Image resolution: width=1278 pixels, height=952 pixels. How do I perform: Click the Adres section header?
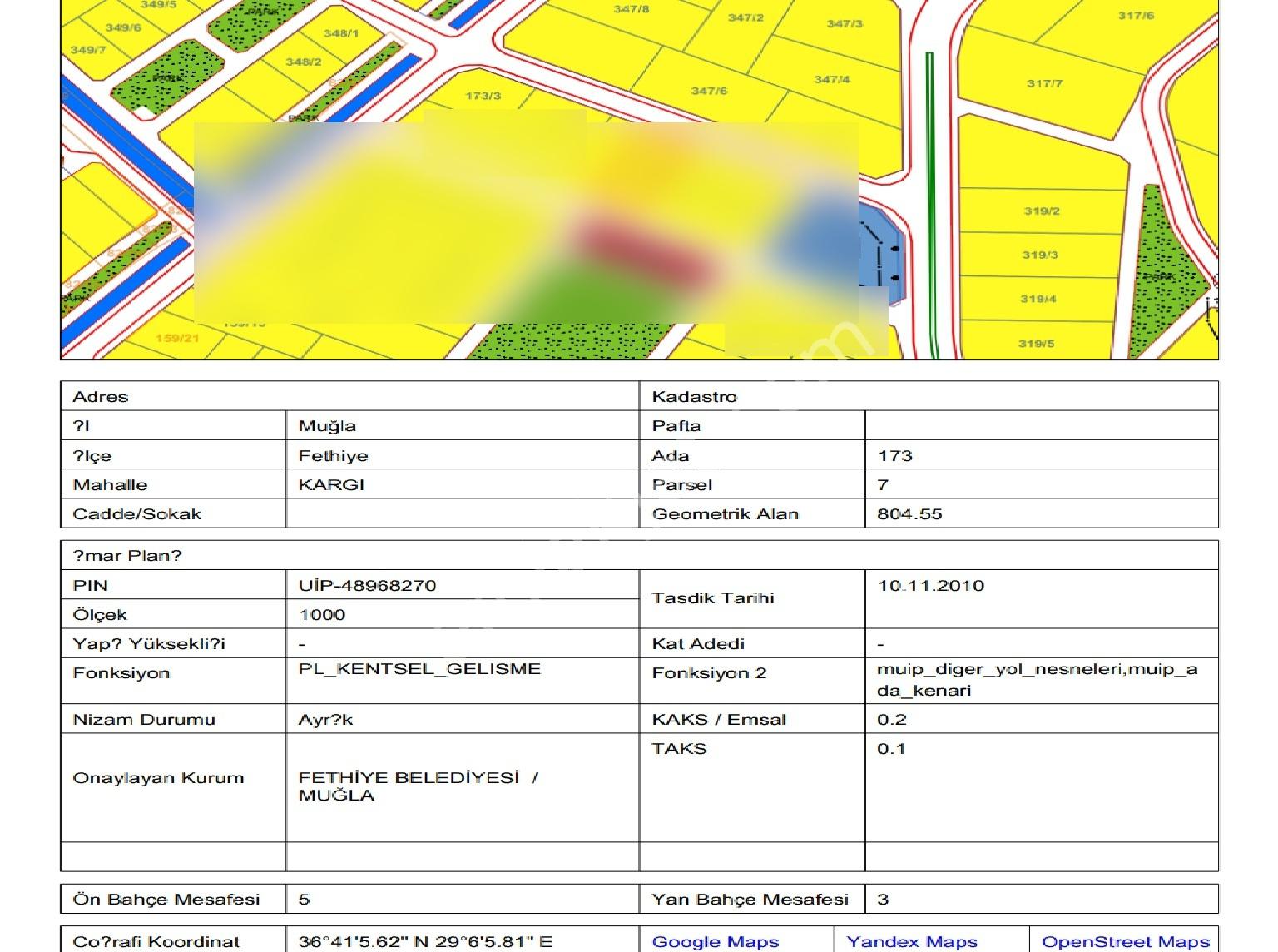(101, 396)
